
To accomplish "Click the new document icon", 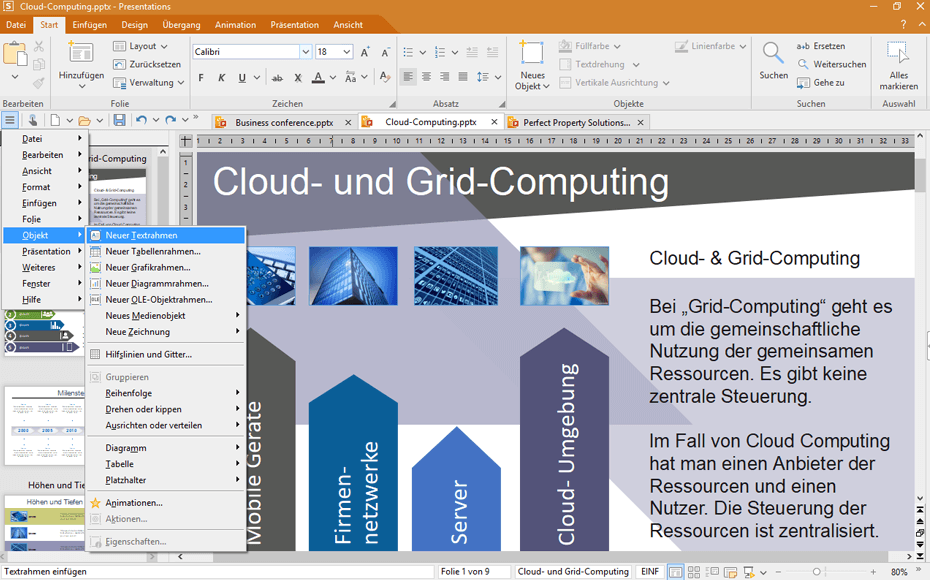I will coord(55,120).
